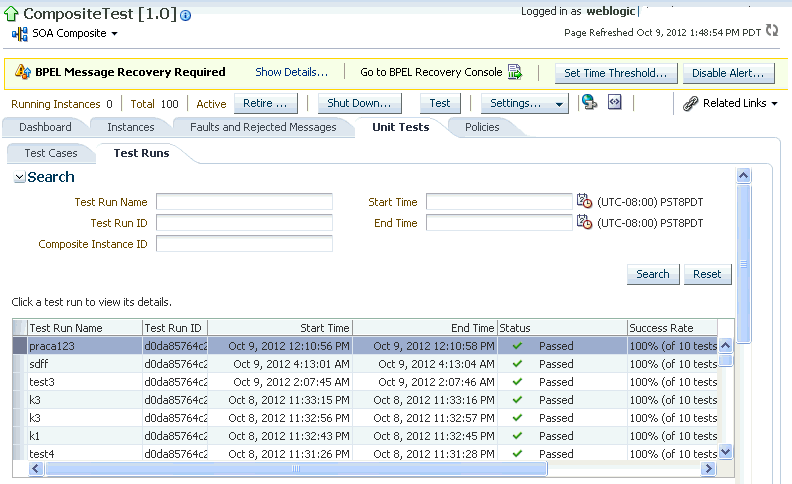Click the Set Time Threshold button
The height and width of the screenshot is (484, 792).
615,73
